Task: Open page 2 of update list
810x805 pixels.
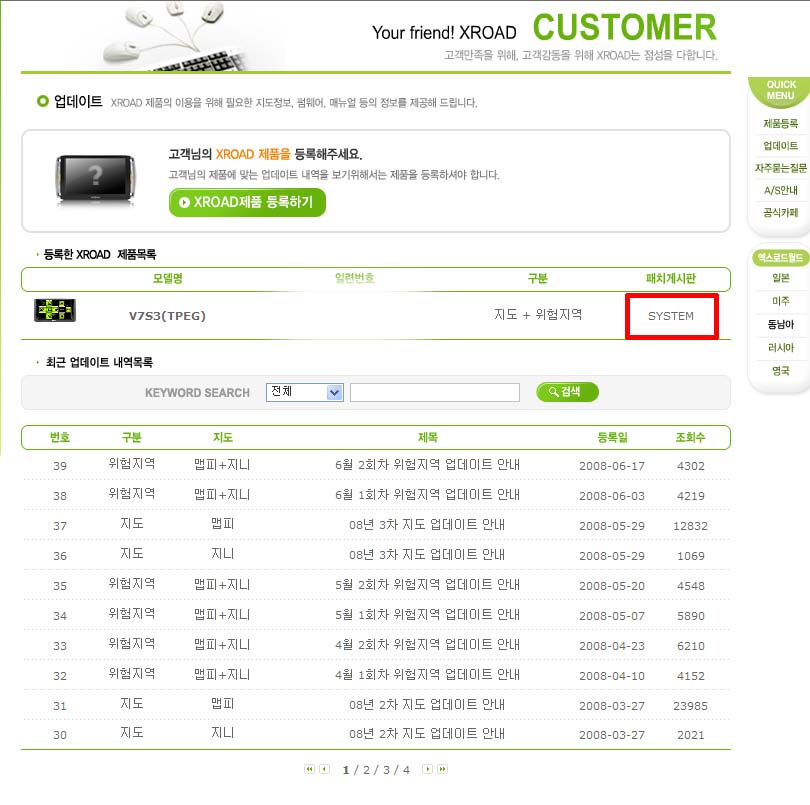Action: point(366,770)
